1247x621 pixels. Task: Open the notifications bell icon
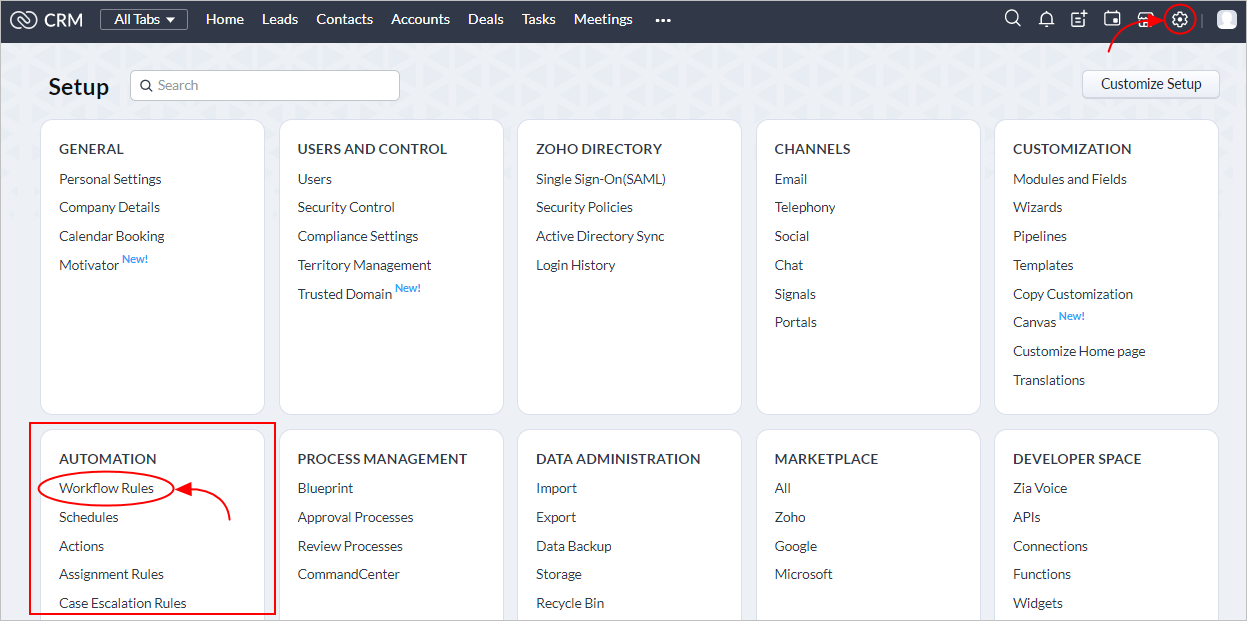click(1046, 19)
